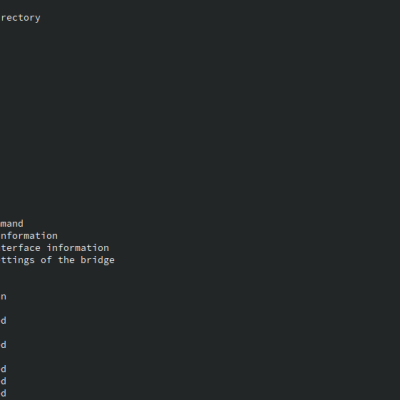Select the line reading "nformation" alone
Image resolution: width=400 pixels, height=400 pixels.
(29, 236)
